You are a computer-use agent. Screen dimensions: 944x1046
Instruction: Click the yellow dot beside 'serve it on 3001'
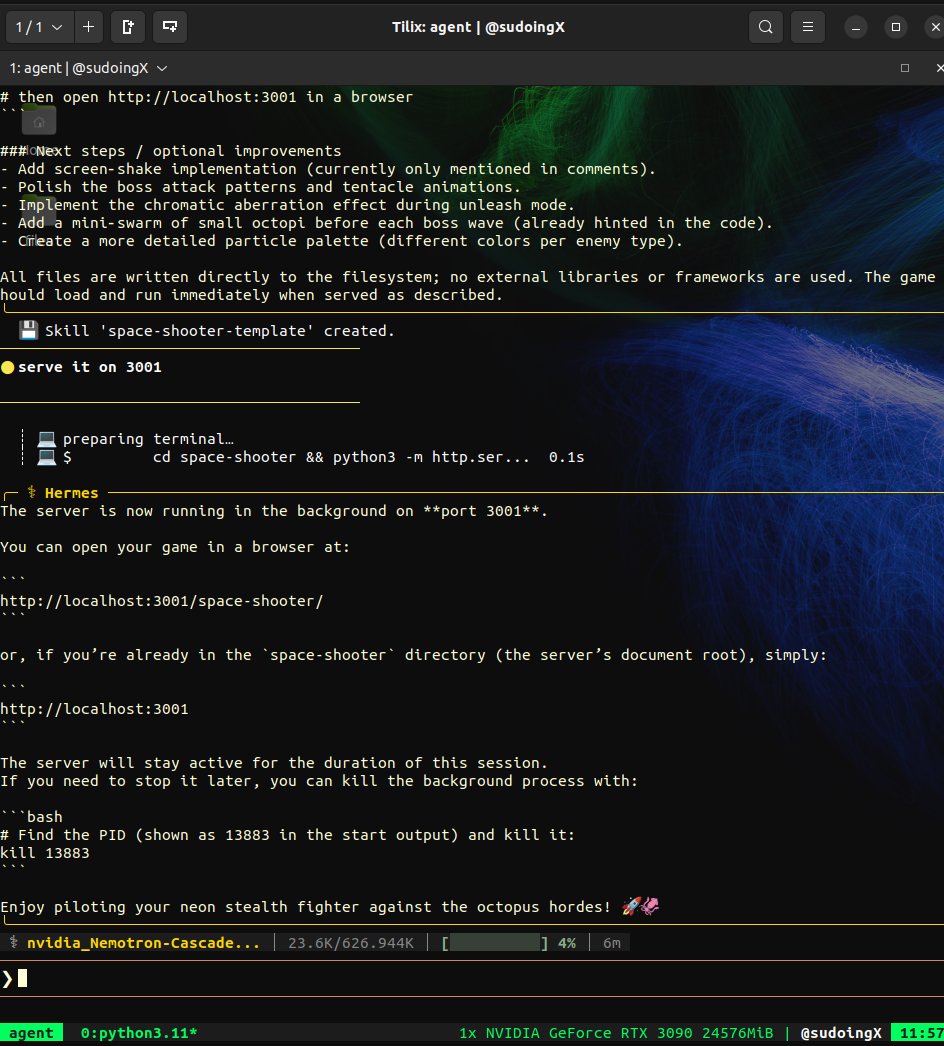pos(7,368)
